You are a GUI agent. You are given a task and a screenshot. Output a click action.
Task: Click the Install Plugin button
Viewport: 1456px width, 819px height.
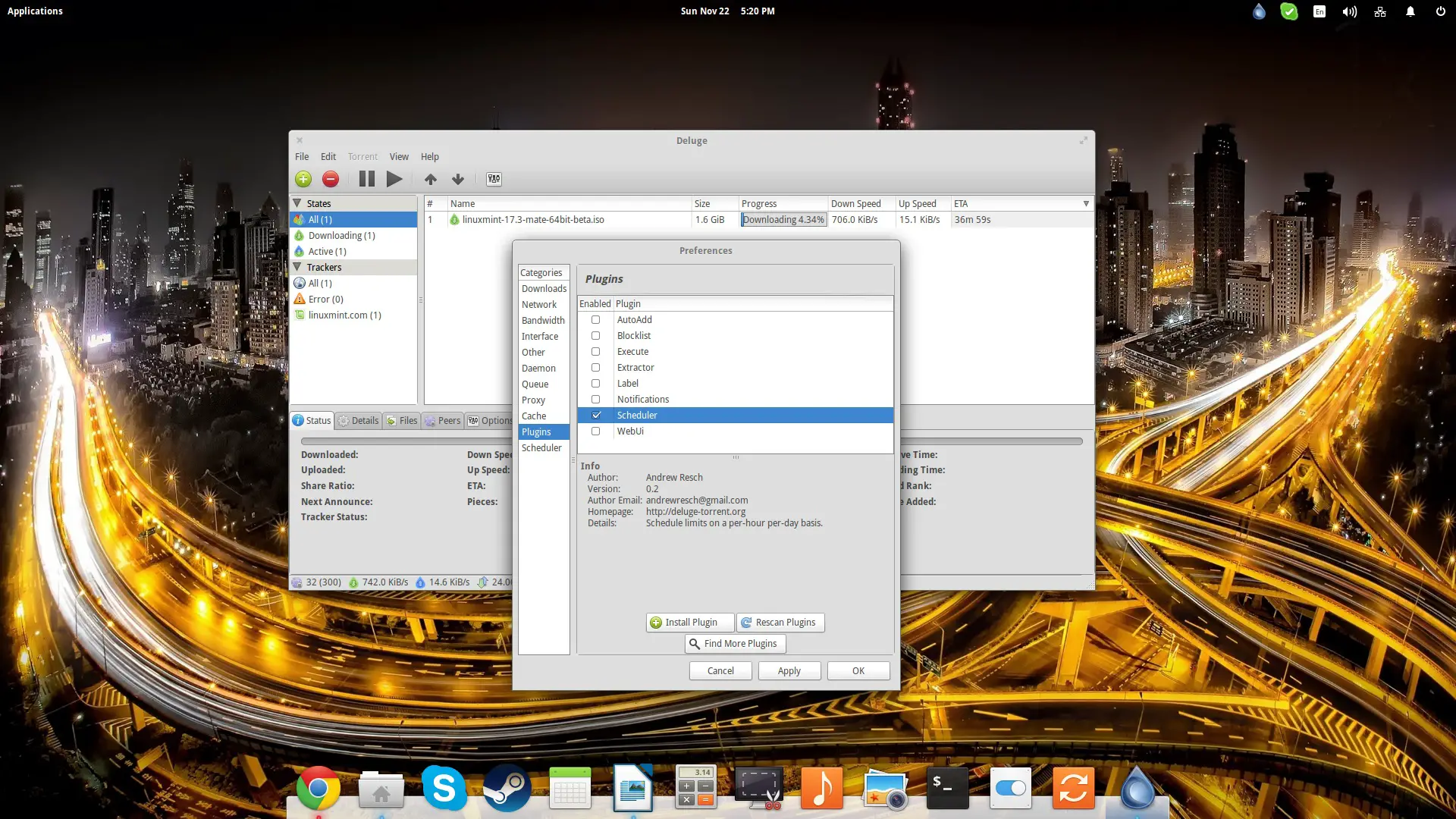tap(690, 622)
